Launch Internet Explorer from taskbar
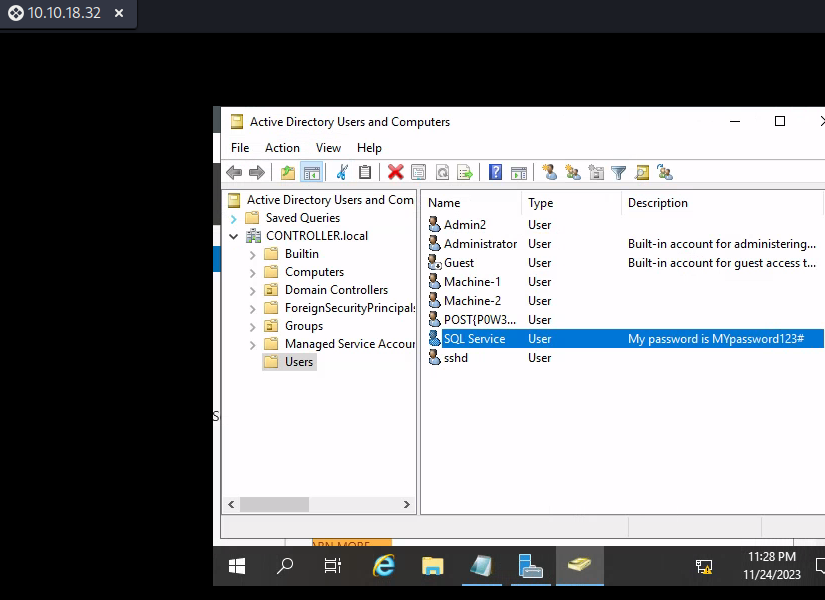 click(384, 566)
